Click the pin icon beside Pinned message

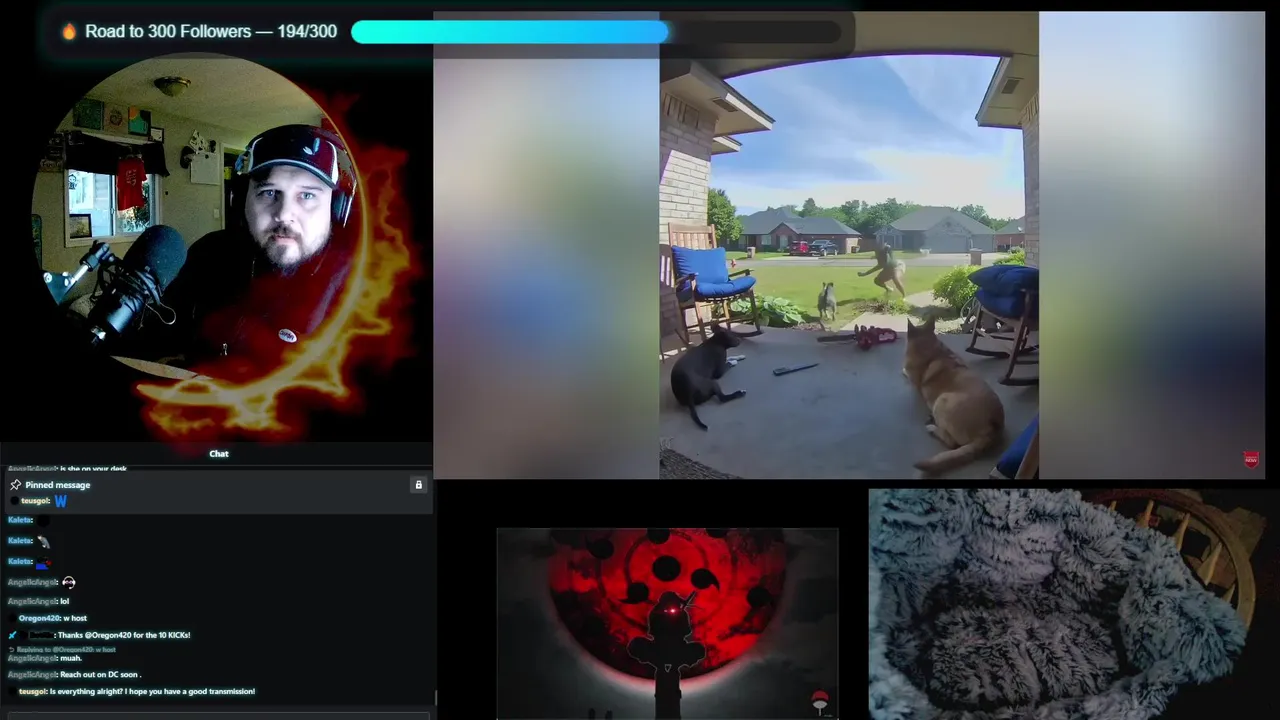pyautogui.click(x=15, y=485)
